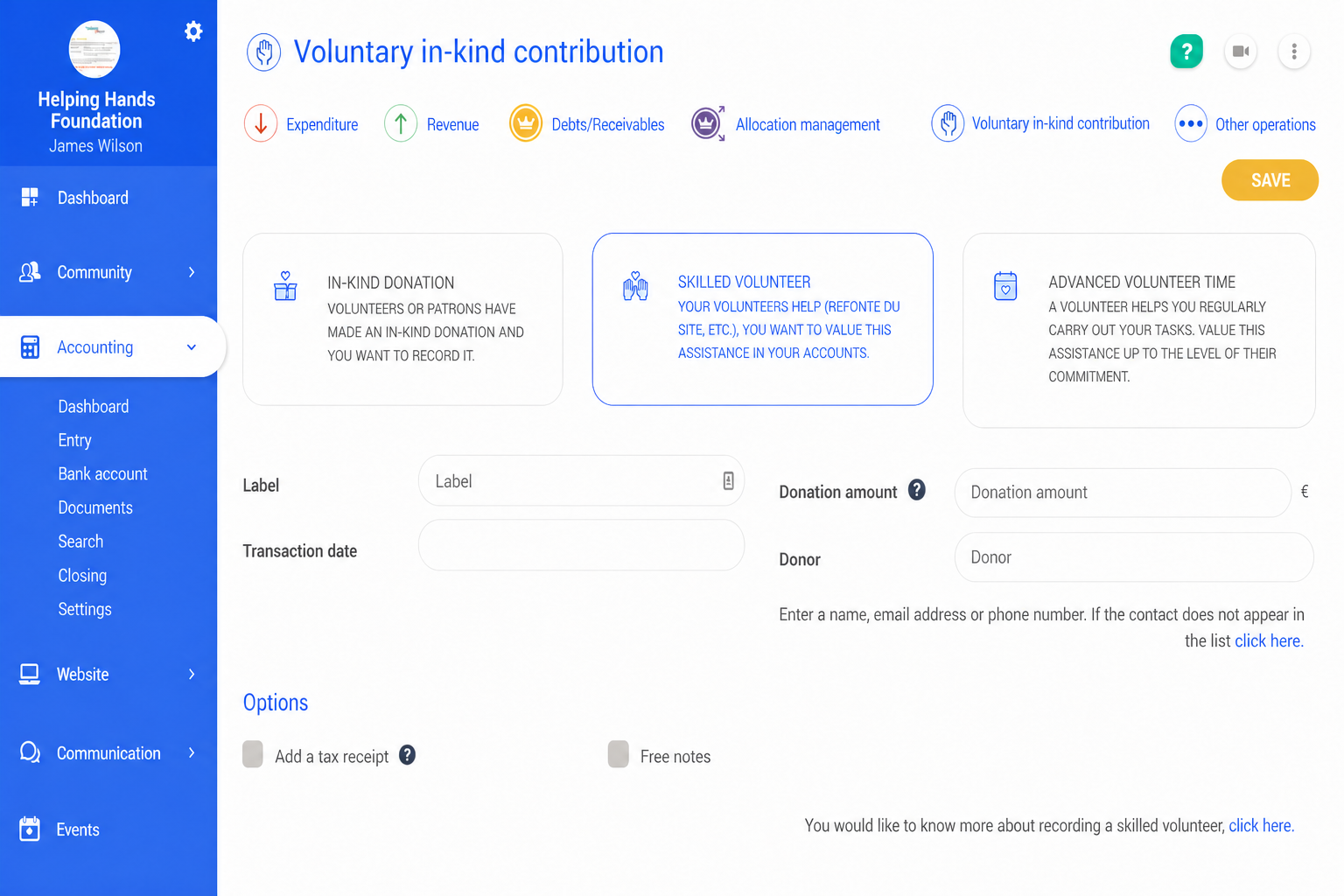
Task: Tick the Free notes checkbox
Action: tap(619, 754)
